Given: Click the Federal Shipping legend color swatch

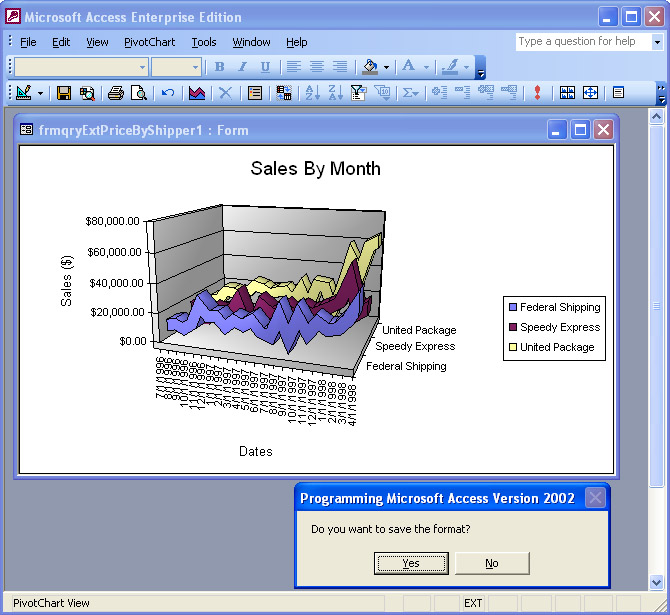Looking at the screenshot, I should (513, 308).
